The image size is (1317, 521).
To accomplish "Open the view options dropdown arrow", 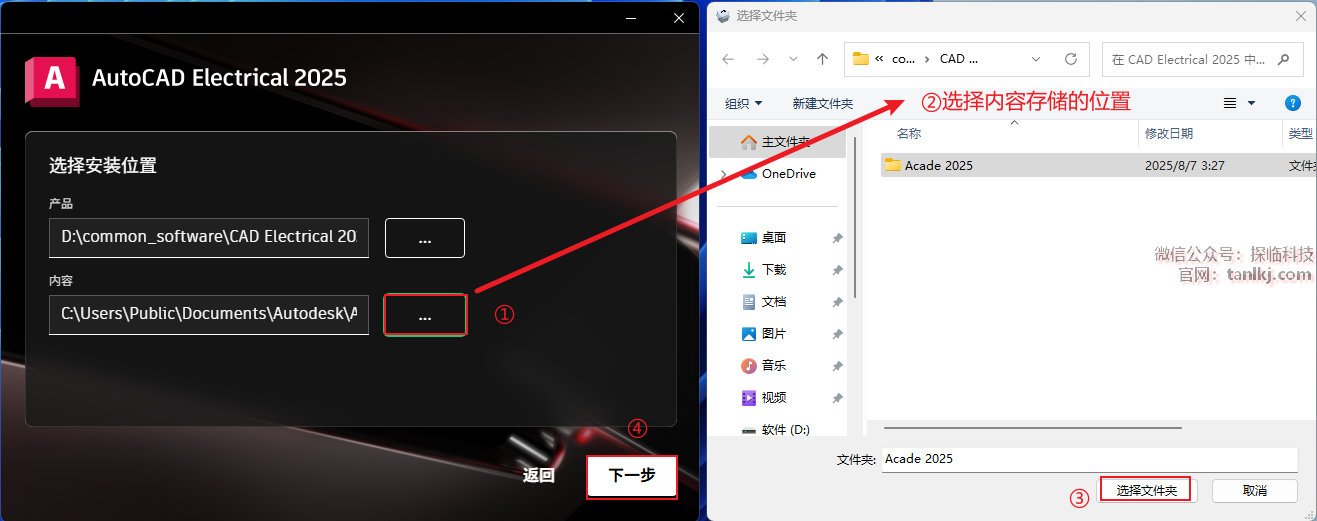I will (1251, 104).
